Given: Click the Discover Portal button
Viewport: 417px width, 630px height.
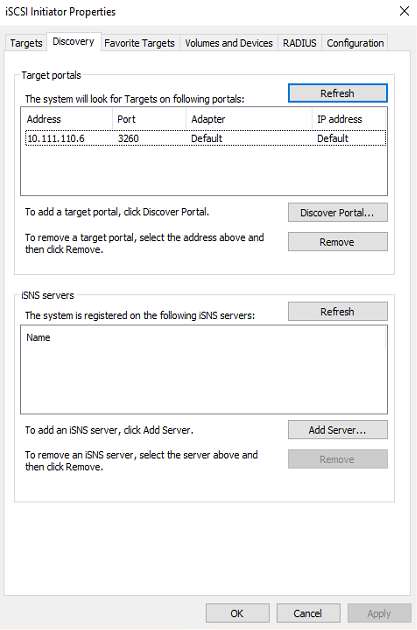Looking at the screenshot, I should click(x=337, y=213).
